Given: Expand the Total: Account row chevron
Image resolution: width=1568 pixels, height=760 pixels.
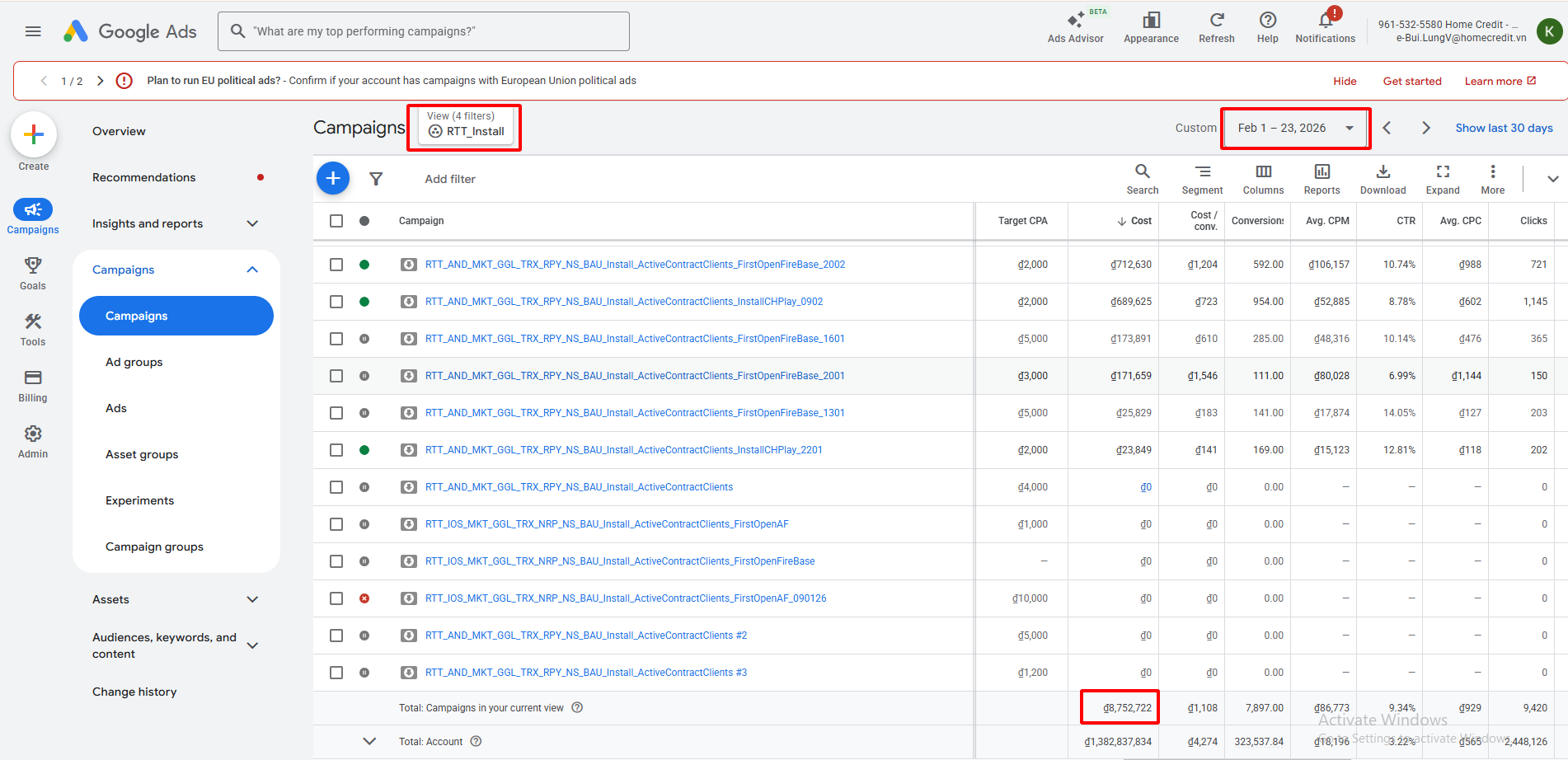Looking at the screenshot, I should coord(370,741).
